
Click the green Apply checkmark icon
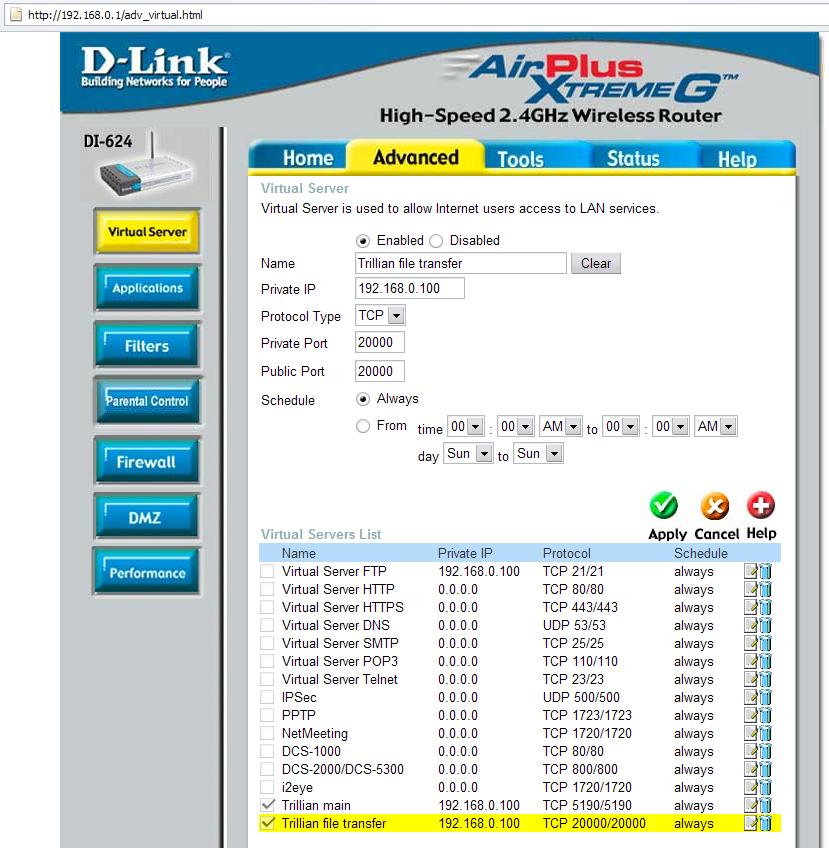(664, 506)
